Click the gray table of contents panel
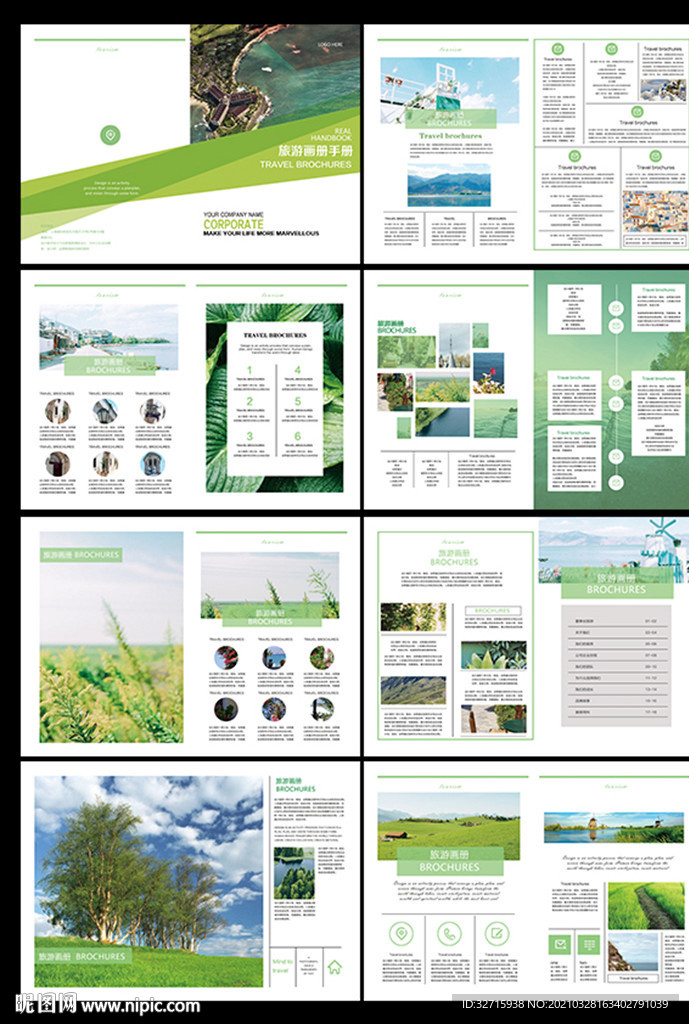The width and height of the screenshot is (689, 1024). pyautogui.click(x=617, y=665)
